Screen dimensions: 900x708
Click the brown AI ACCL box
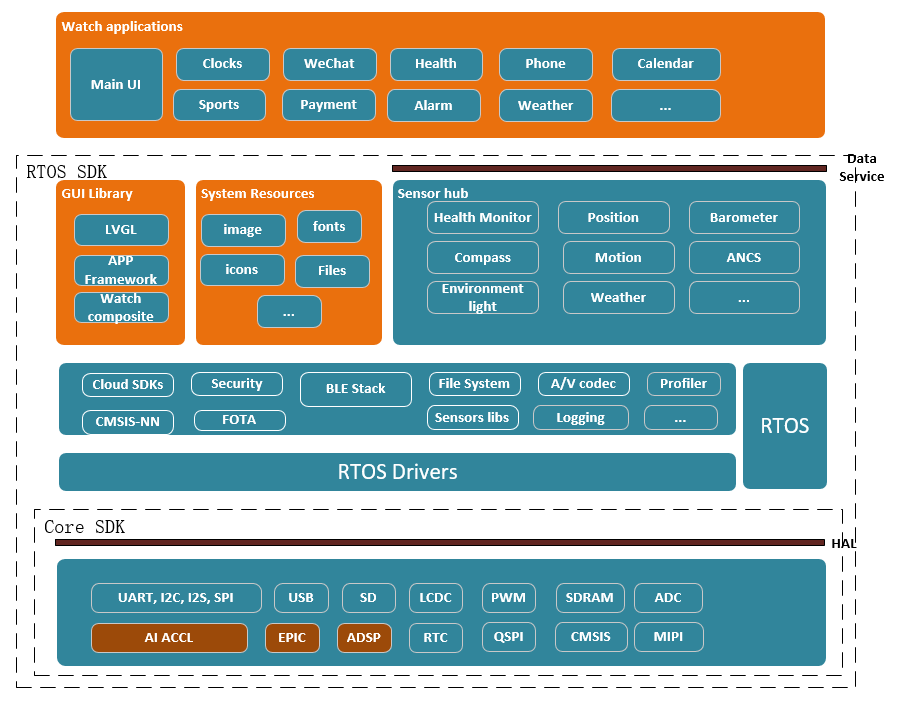click(169, 638)
